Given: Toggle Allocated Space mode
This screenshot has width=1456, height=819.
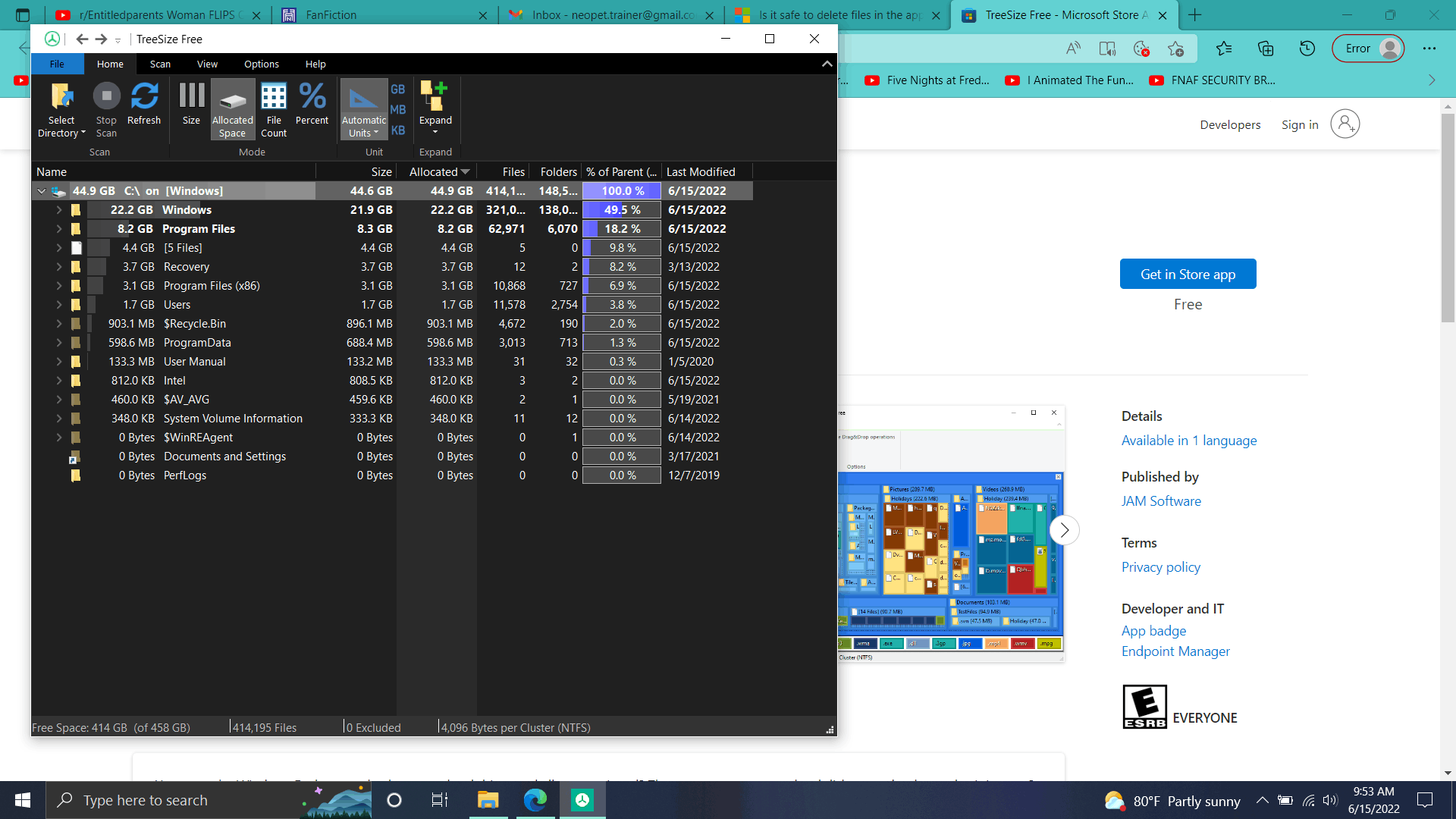Looking at the screenshot, I should pyautogui.click(x=233, y=110).
